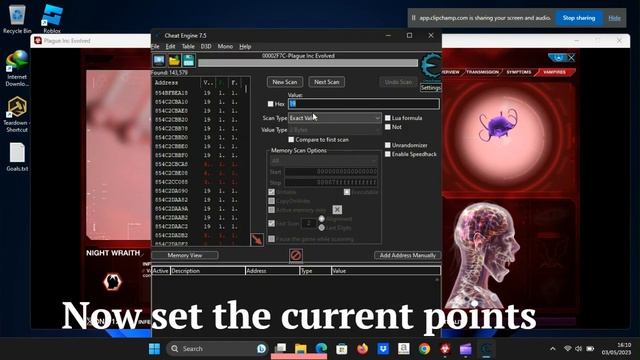Toggle Pause the game while scanning checkbox

pos(271,239)
